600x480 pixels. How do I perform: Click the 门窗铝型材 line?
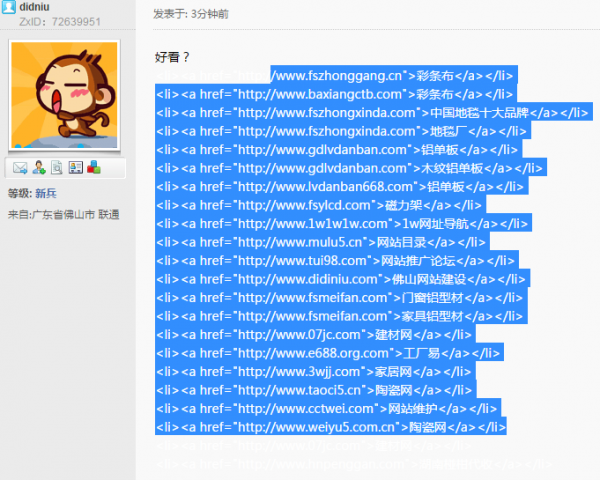[340, 298]
